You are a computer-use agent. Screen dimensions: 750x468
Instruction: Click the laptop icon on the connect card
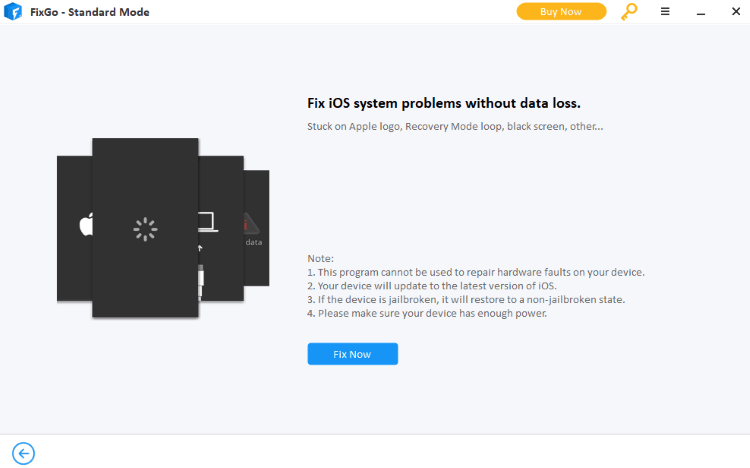[x=208, y=222]
